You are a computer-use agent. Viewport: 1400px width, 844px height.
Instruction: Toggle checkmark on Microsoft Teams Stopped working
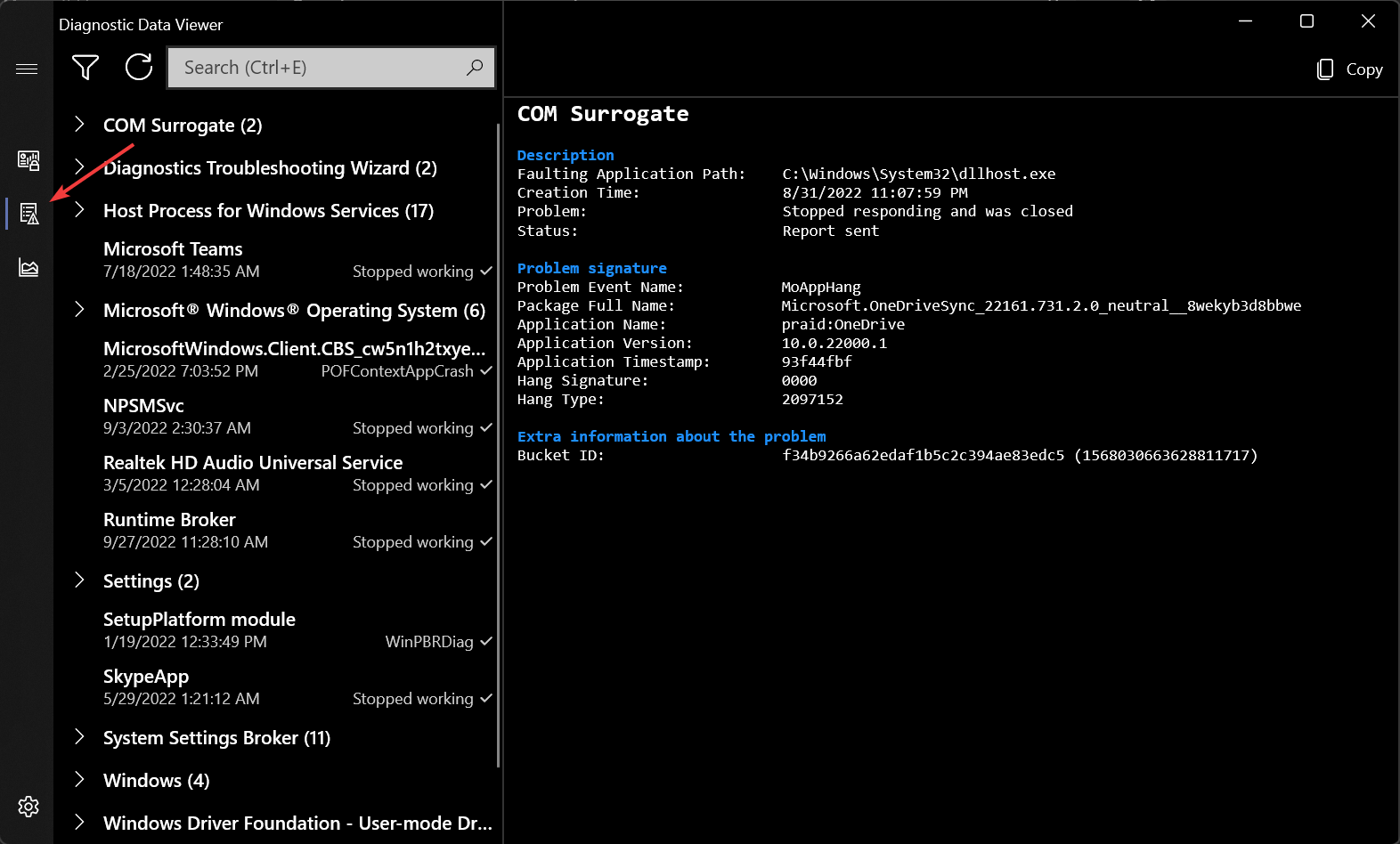click(485, 271)
